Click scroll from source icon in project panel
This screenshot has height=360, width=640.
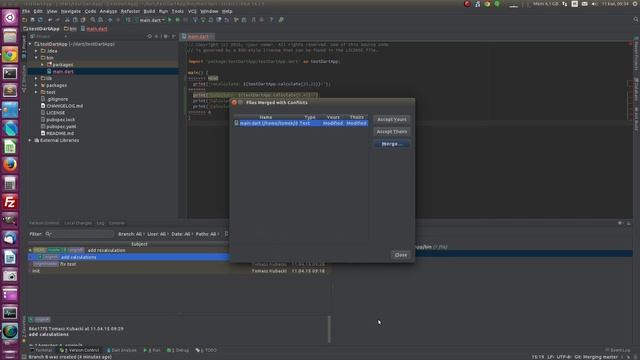pos(149,36)
